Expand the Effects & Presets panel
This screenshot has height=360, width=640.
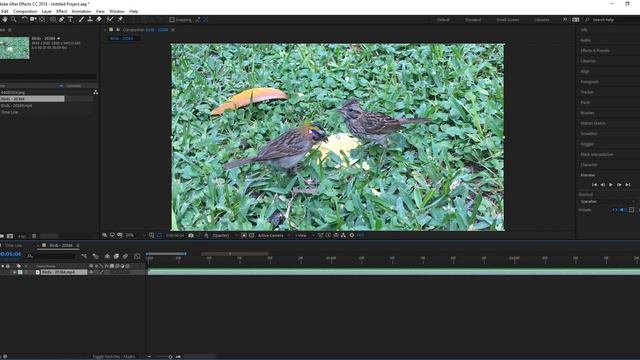(595, 51)
